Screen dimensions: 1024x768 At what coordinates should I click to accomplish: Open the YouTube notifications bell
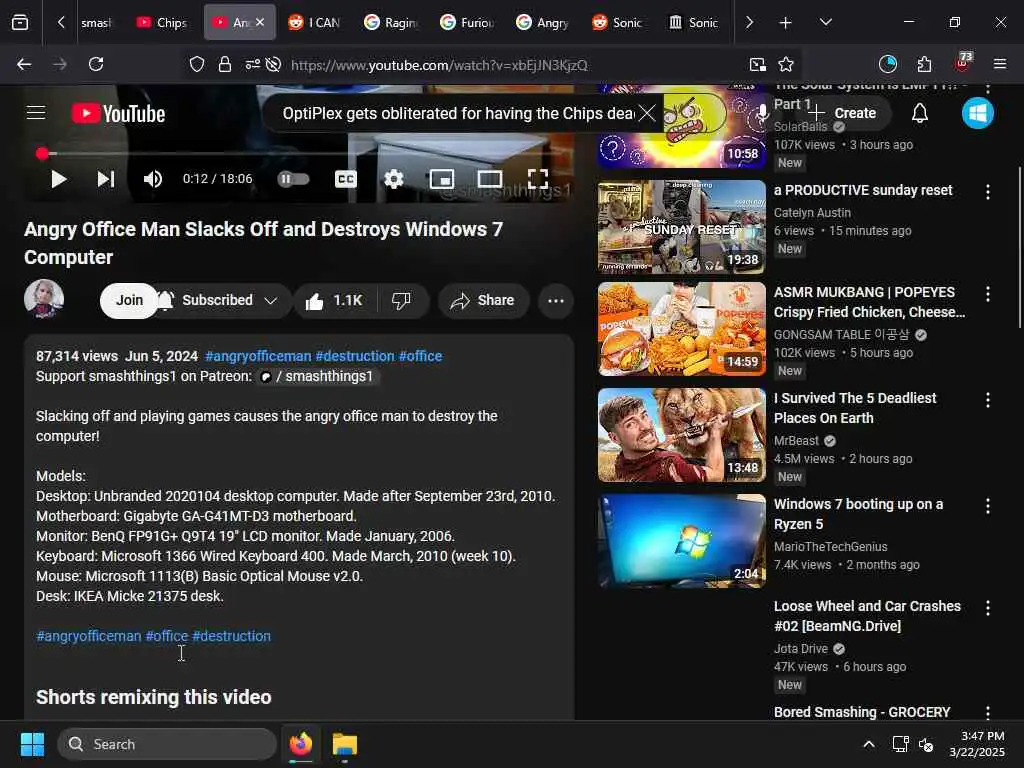tap(920, 113)
